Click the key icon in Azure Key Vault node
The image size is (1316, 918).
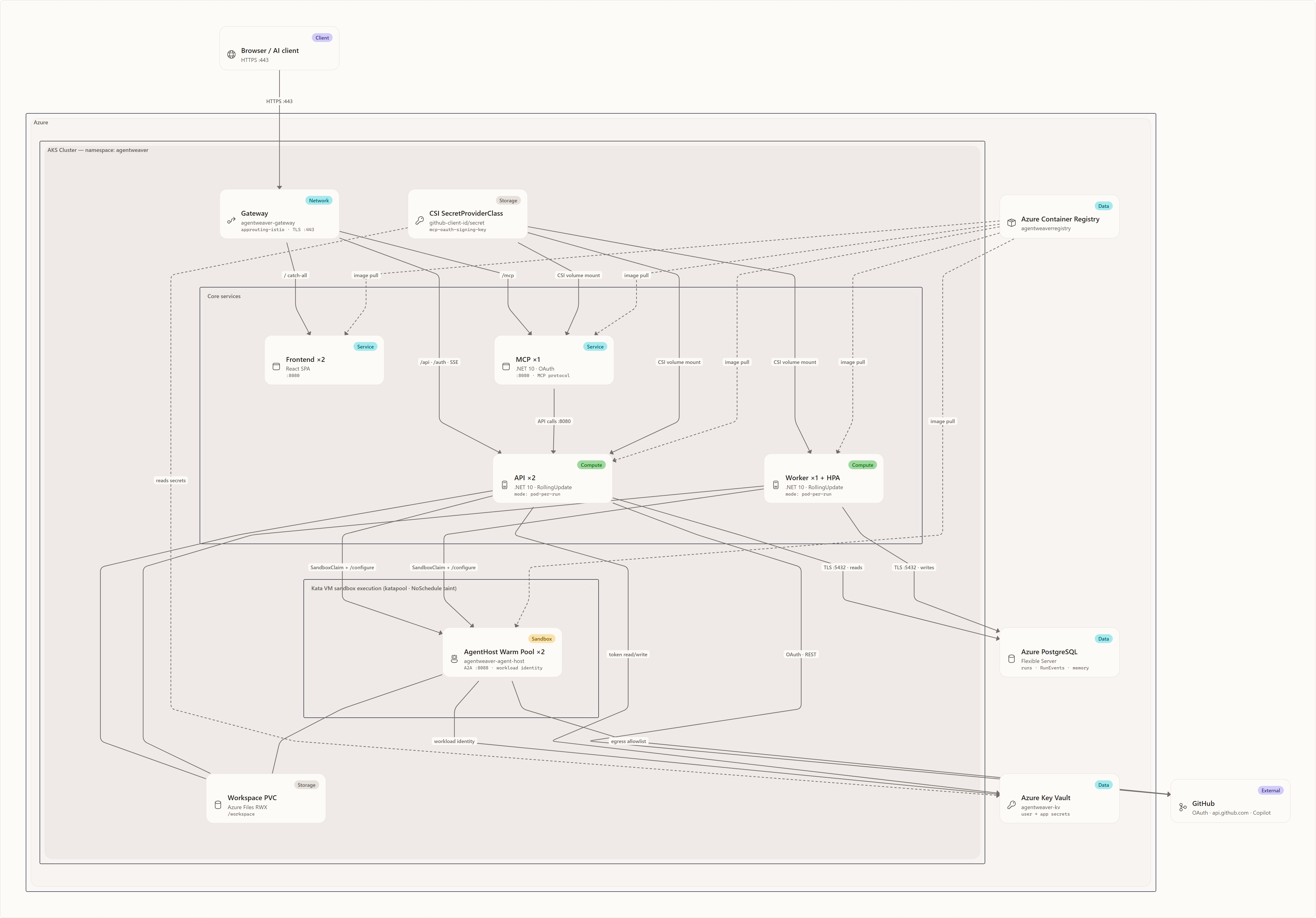(x=1012, y=805)
